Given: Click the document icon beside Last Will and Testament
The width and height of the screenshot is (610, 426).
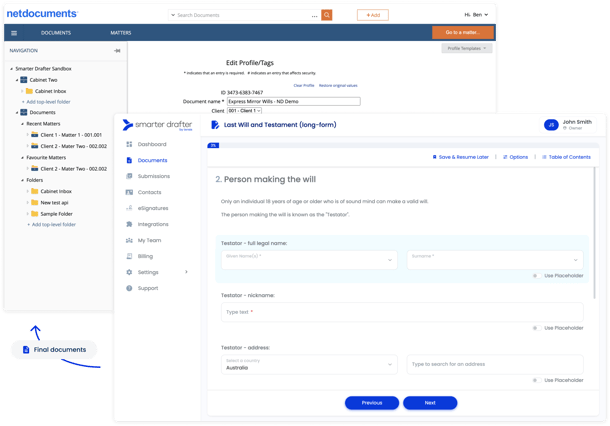Looking at the screenshot, I should (215, 125).
